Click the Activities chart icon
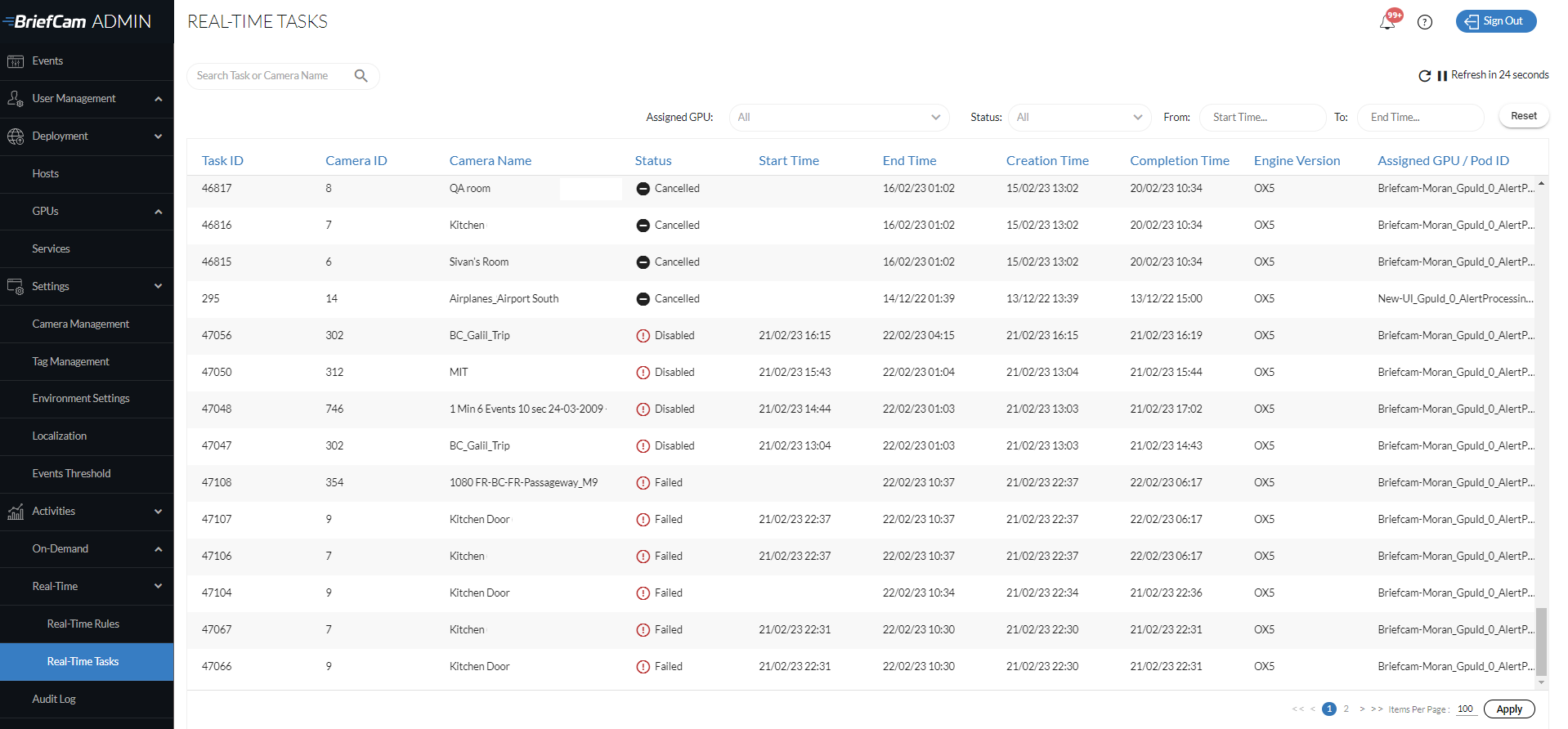 tap(16, 512)
